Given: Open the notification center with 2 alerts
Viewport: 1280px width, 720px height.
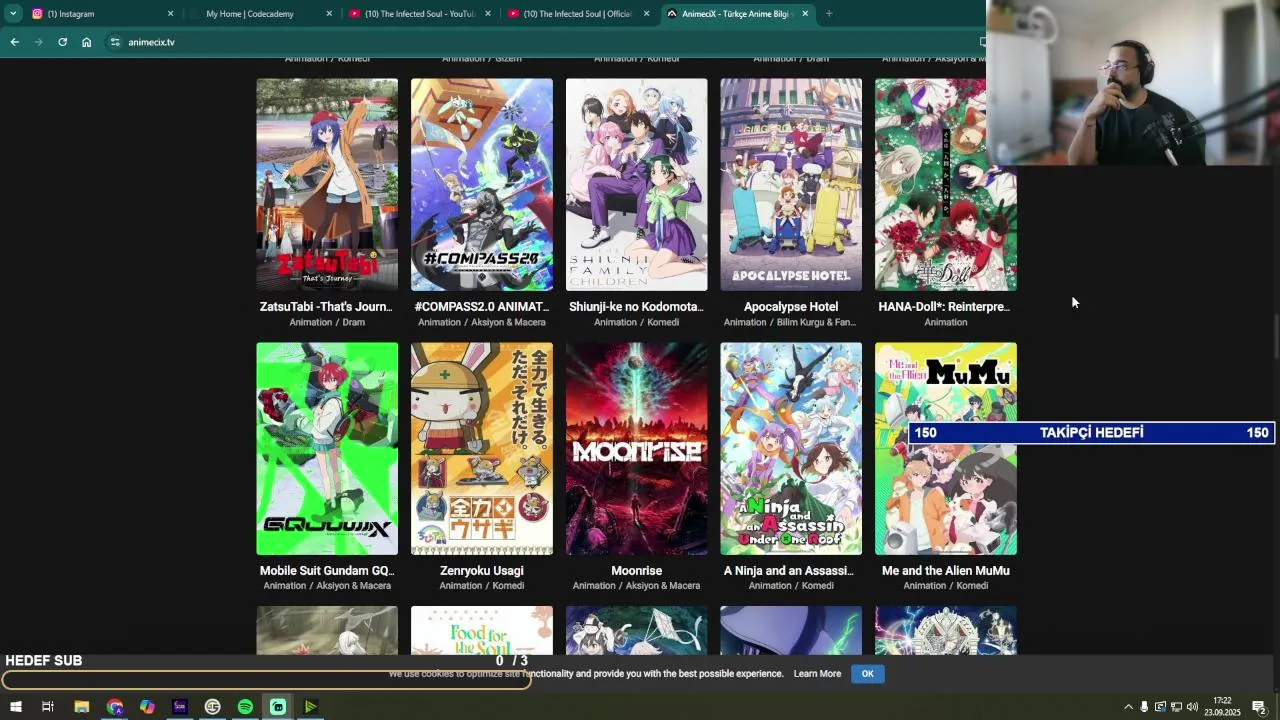Looking at the screenshot, I should [1260, 707].
